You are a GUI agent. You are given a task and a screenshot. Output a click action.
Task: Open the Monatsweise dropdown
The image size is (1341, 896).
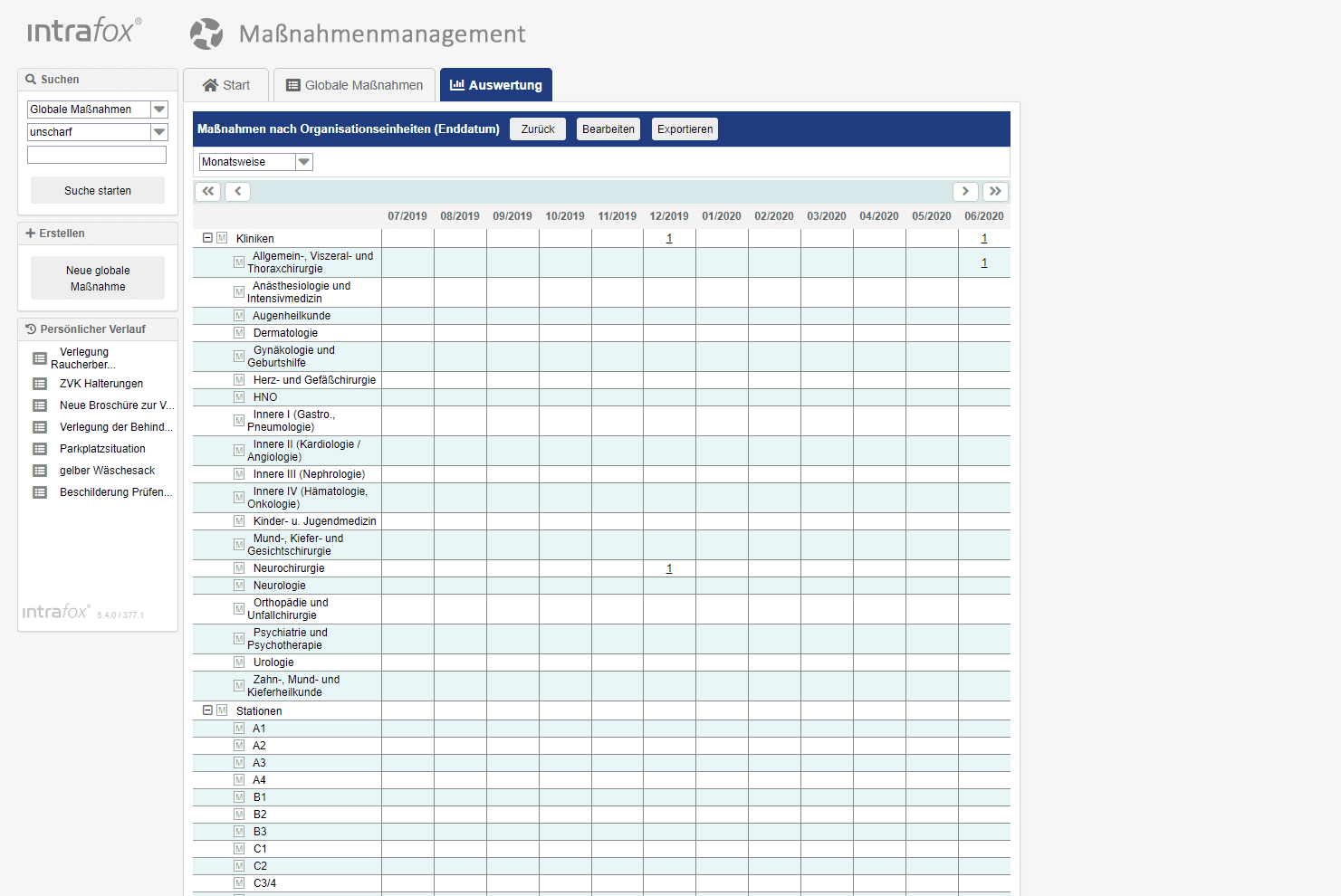pos(304,161)
